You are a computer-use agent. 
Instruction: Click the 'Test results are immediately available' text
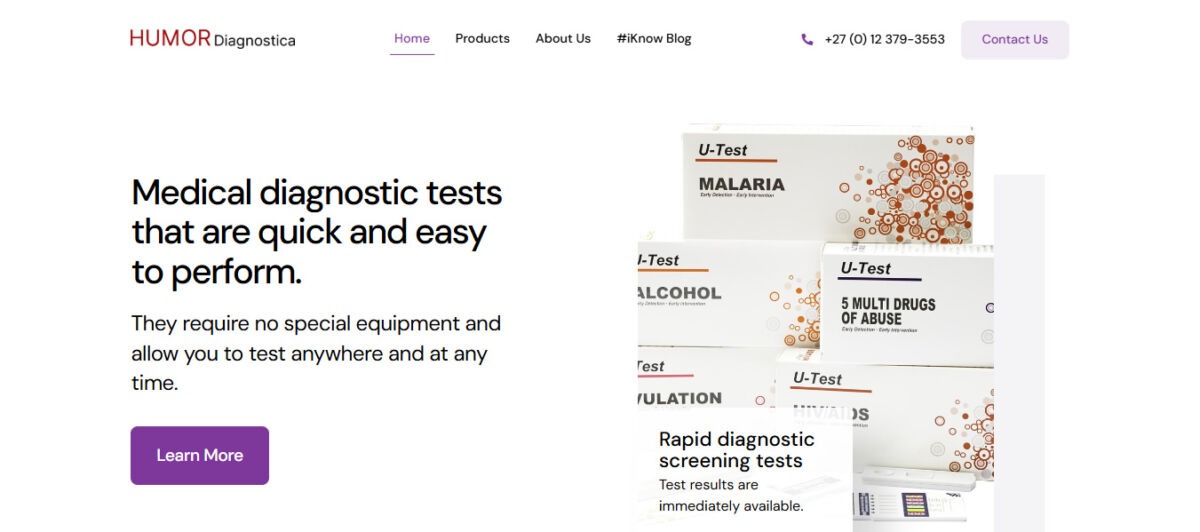(731, 495)
